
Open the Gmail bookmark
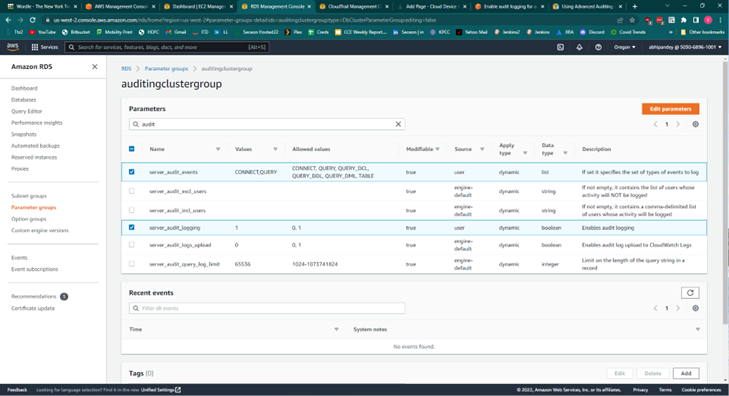(x=176, y=32)
